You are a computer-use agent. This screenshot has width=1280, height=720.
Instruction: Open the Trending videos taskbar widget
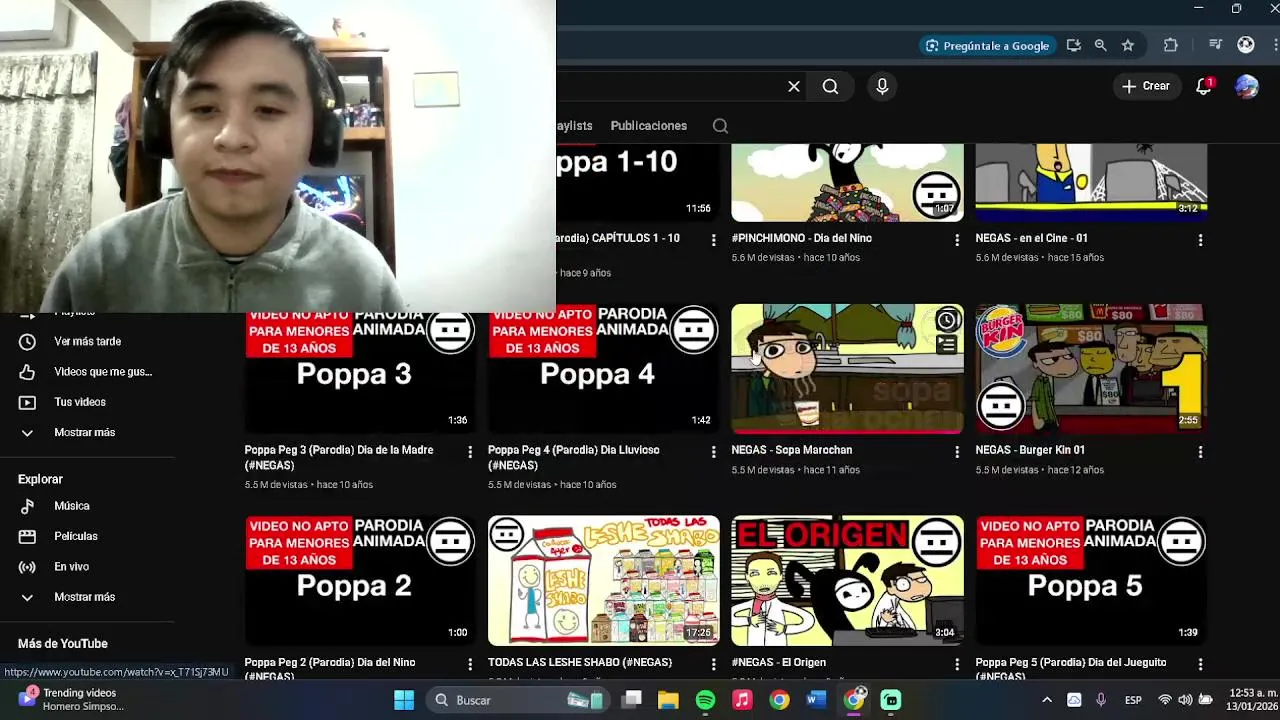pos(72,699)
